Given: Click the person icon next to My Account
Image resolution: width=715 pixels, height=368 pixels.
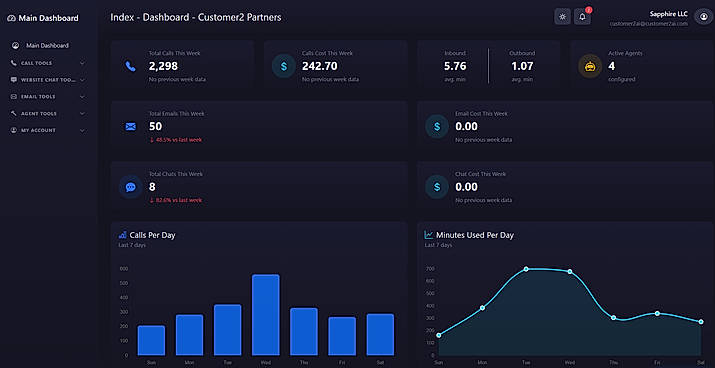Looking at the screenshot, I should coord(14,130).
